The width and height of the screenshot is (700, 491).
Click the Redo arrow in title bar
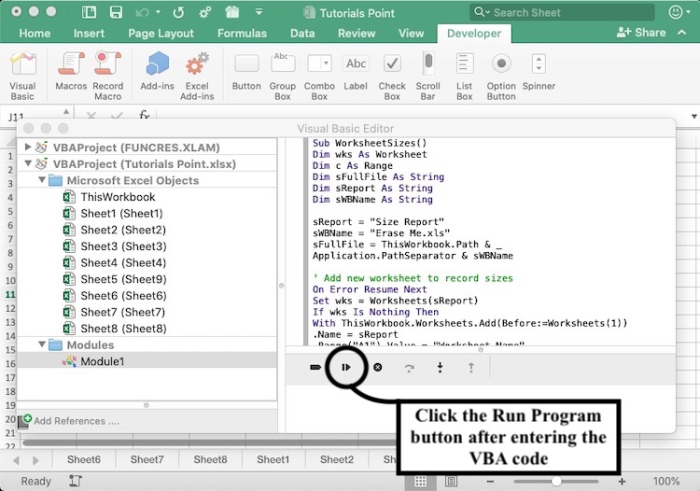[x=179, y=12]
